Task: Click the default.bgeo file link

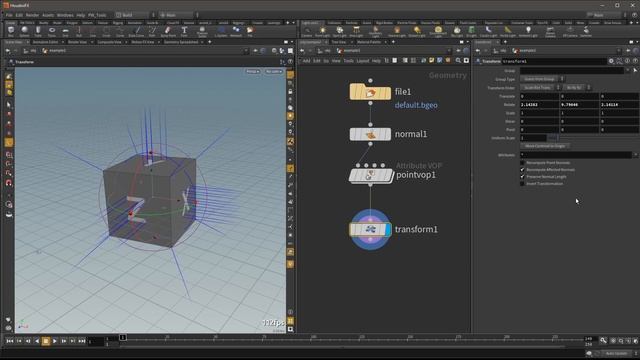Action: point(416,105)
